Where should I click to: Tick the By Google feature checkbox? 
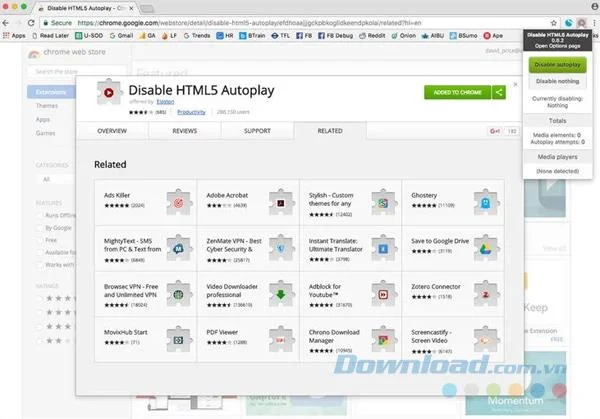pyautogui.click(x=39, y=228)
